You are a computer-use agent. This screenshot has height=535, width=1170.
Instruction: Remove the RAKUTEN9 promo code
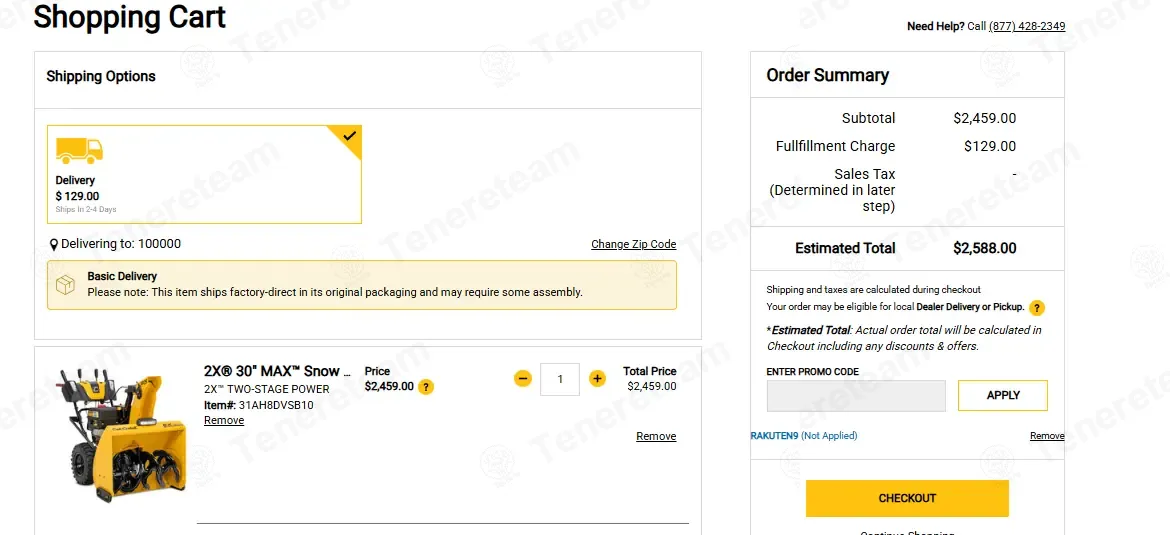point(1047,436)
